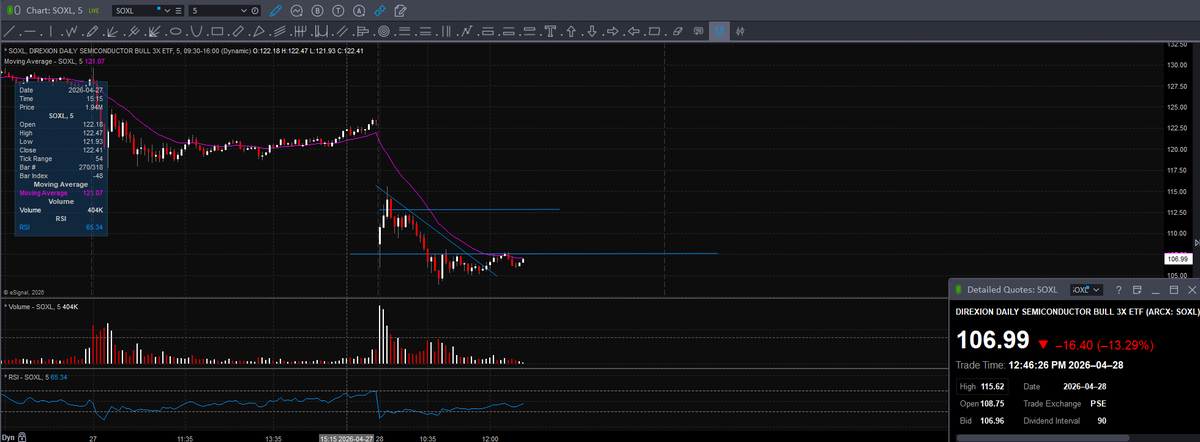Select the Fibonacci circles tool
Screen dimensions: 1200x442
(x=384, y=31)
